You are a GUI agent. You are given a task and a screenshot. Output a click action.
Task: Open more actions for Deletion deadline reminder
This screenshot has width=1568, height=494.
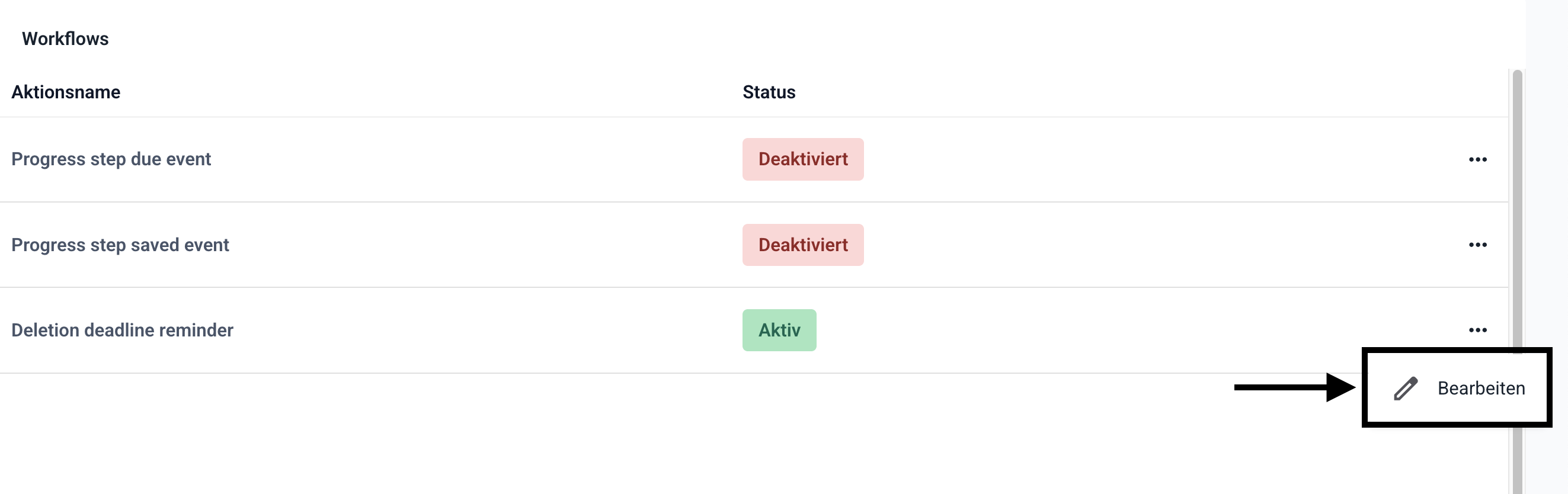[1477, 330]
